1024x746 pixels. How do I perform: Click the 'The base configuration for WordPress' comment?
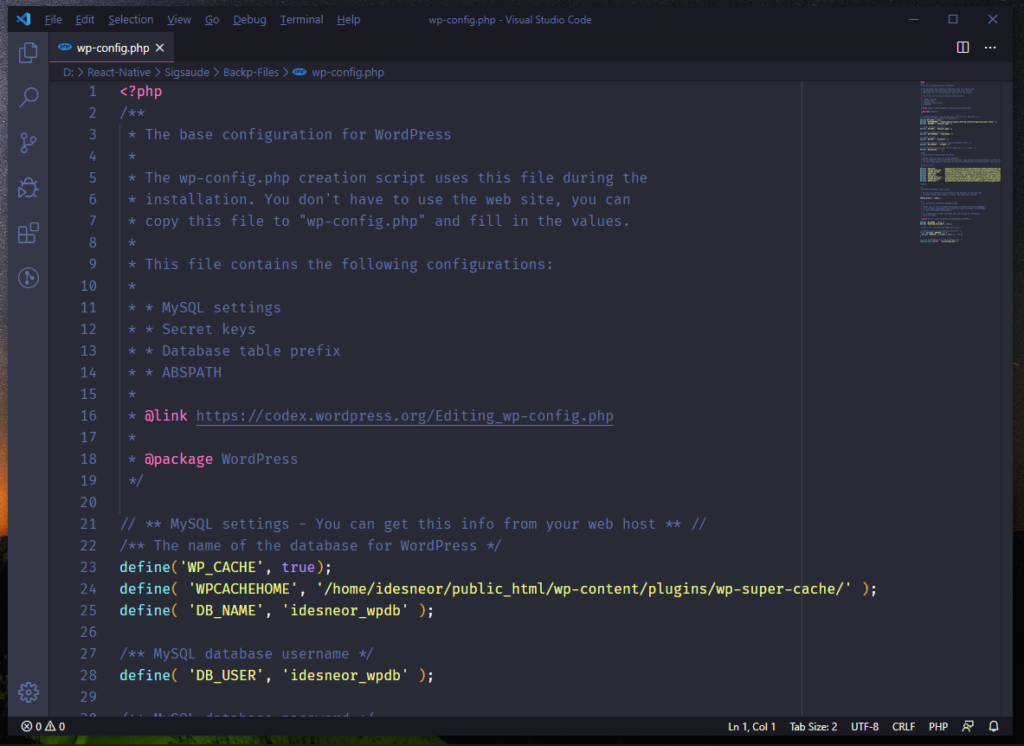[298, 135]
